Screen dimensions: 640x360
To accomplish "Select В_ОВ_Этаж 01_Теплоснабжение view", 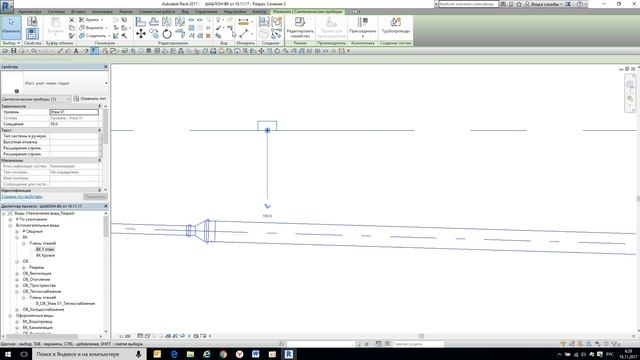I will click(x=65, y=304).
